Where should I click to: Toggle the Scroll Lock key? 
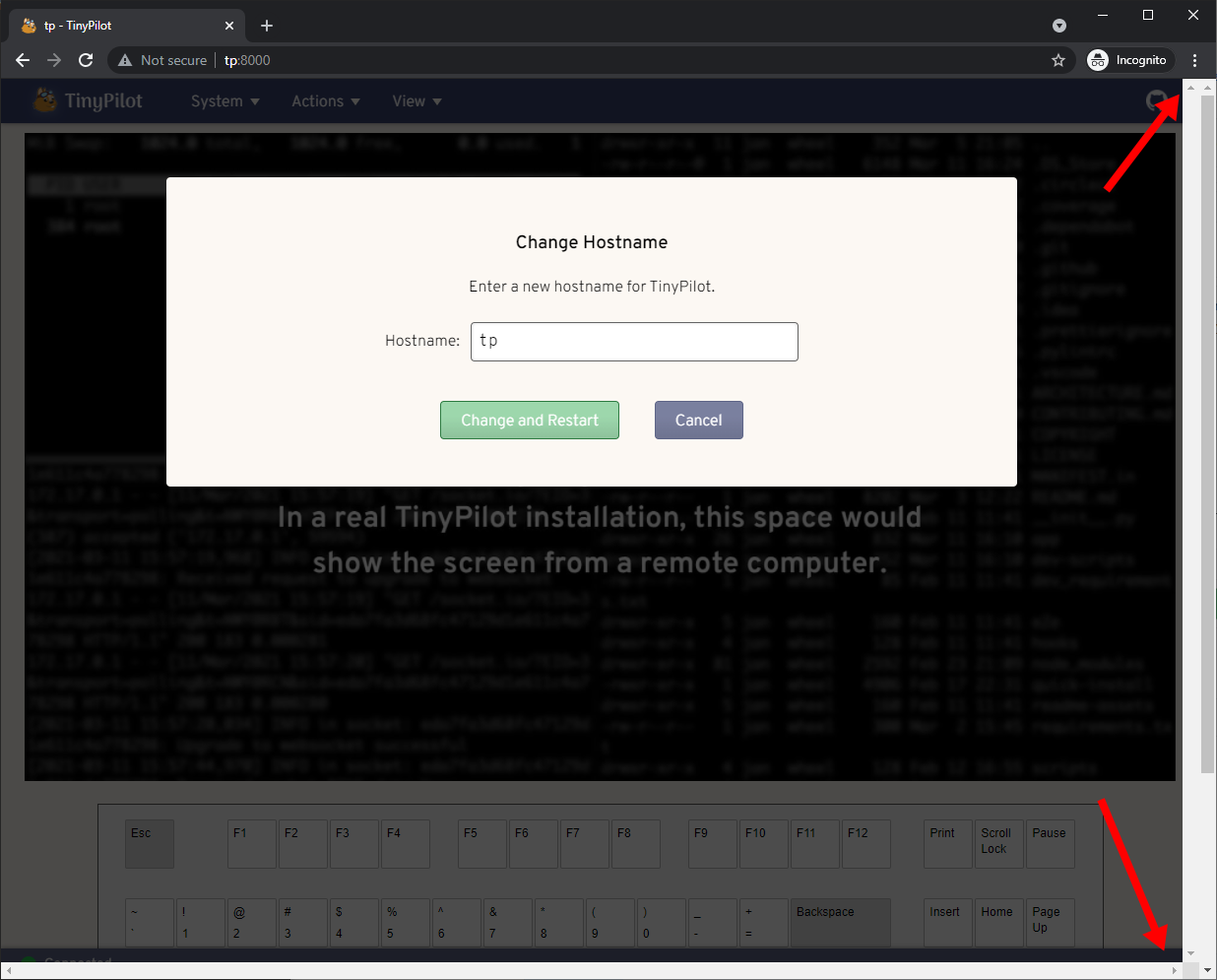[999, 844]
